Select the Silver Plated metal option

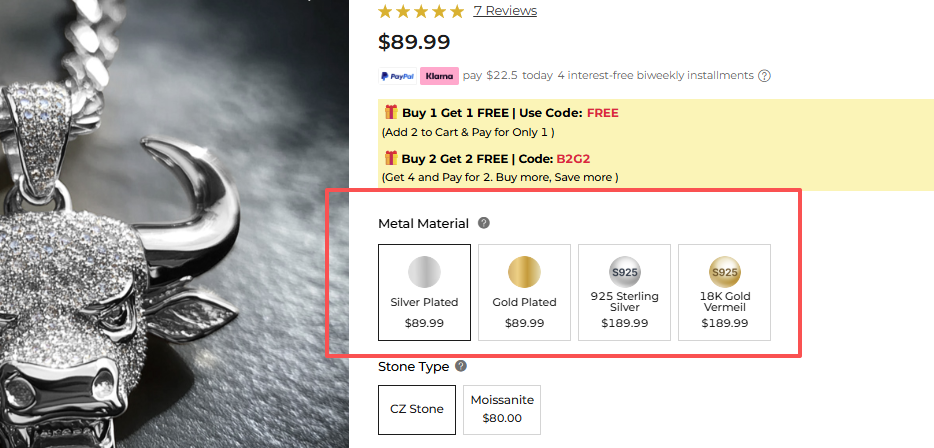[x=424, y=292]
